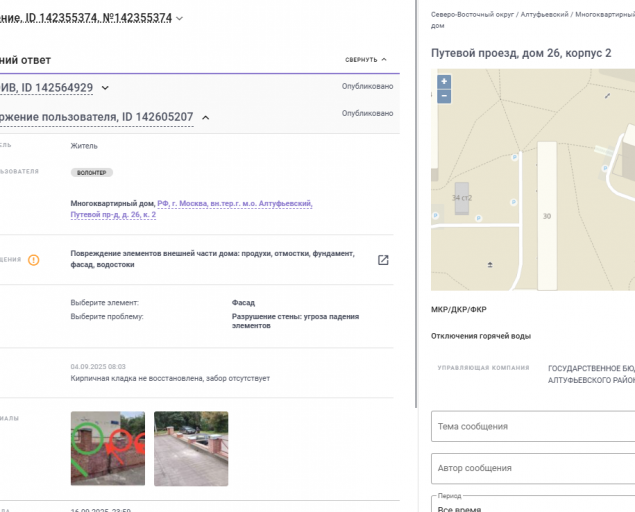Click the ID 142605207 entry title
Screen dimensions: 635x512
point(96,117)
